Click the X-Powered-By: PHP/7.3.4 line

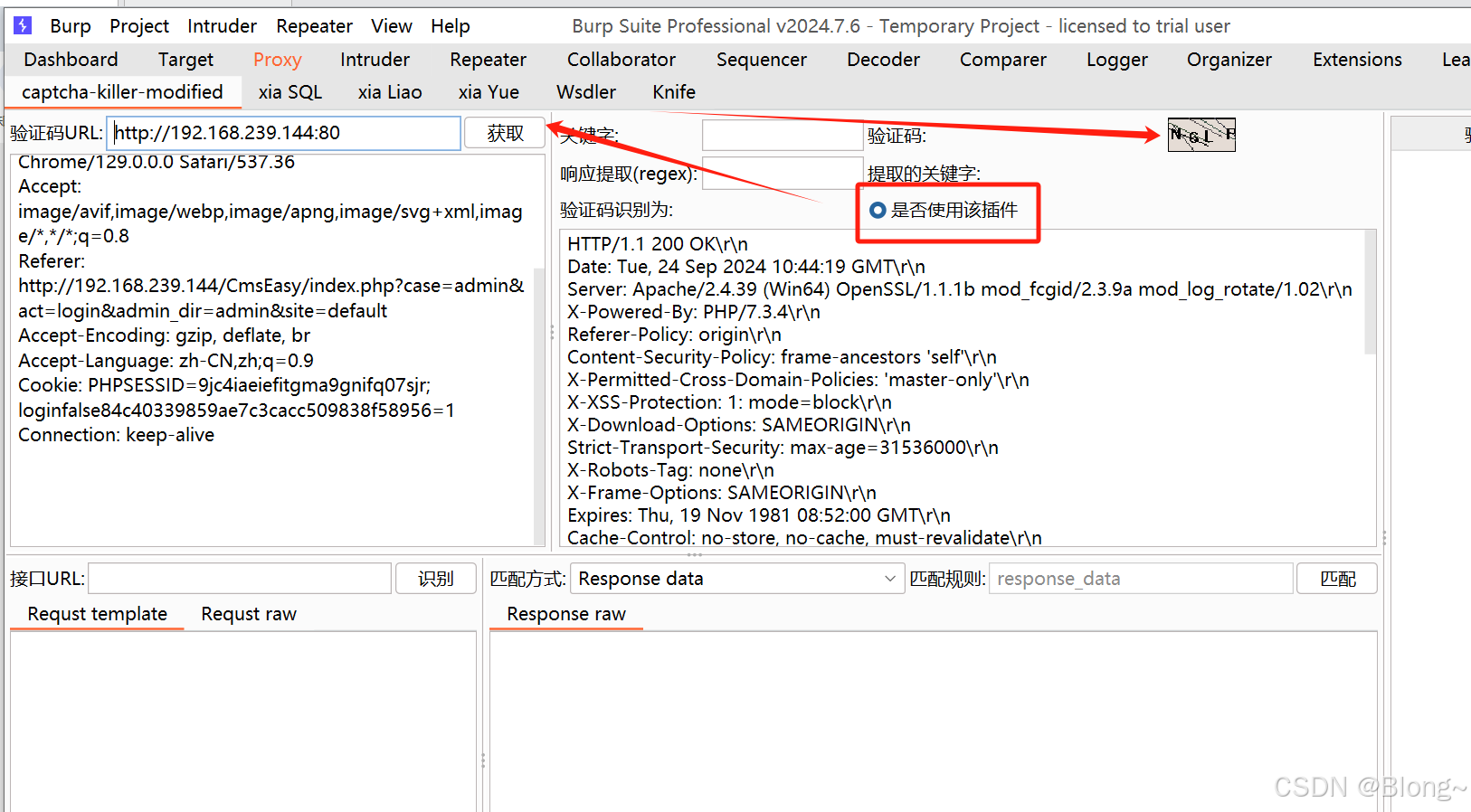(694, 312)
